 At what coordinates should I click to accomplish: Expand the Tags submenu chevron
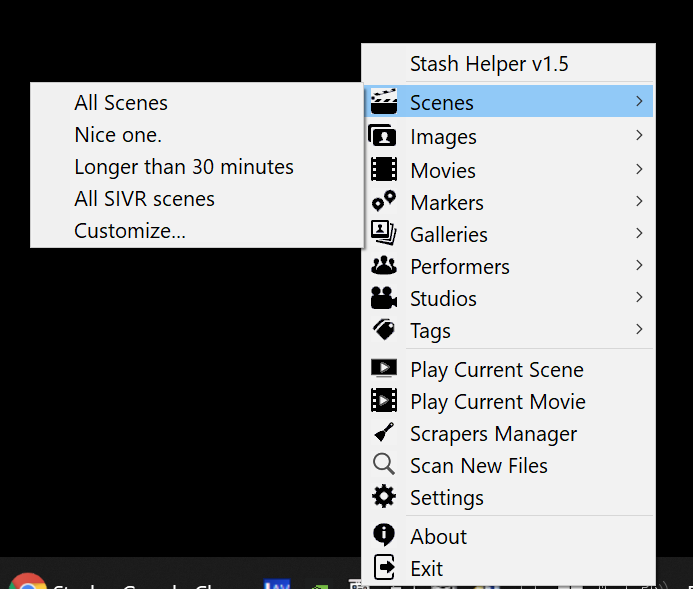(639, 329)
